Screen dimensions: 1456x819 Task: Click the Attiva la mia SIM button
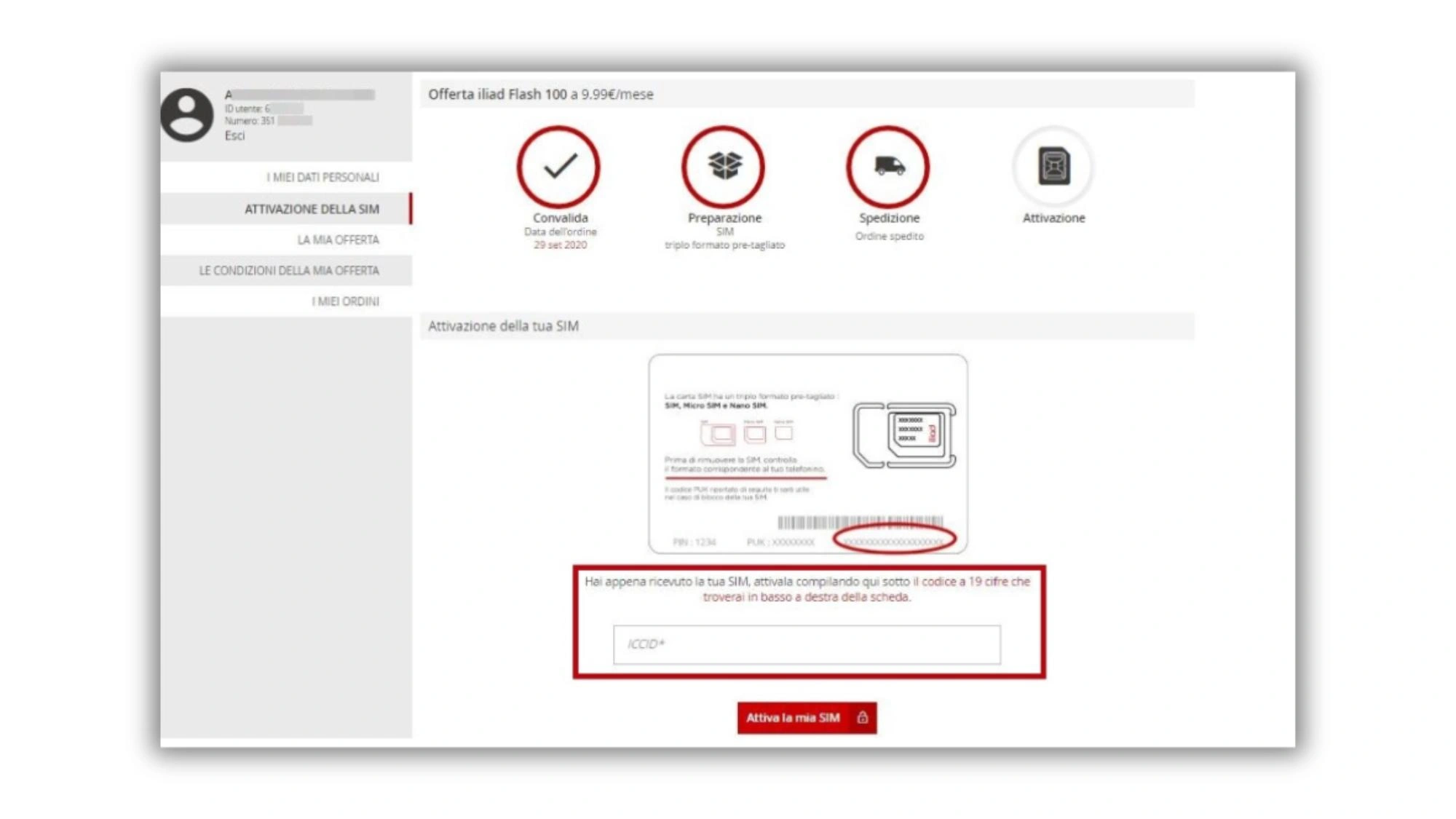[807, 718]
